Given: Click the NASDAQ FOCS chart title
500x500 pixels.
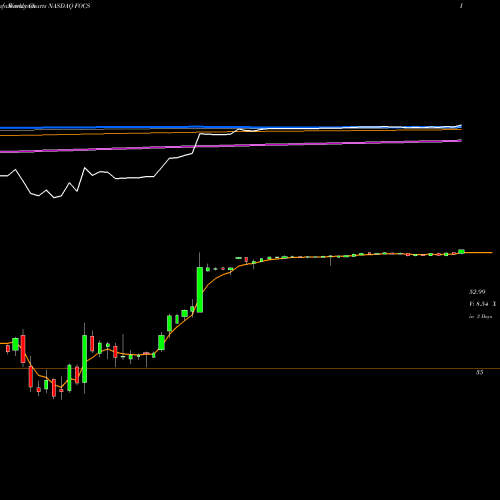Looking at the screenshot, I should [70, 6].
